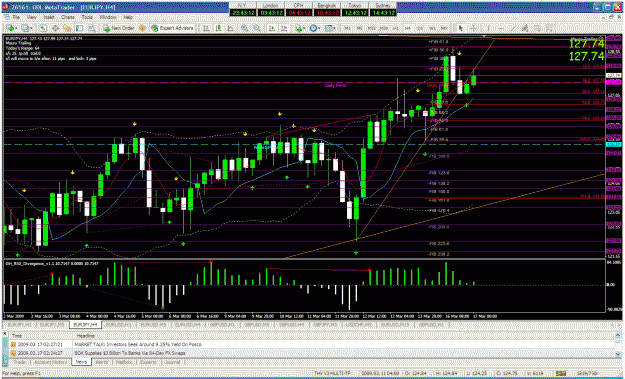This screenshot has height=379, width=625.
Task: Select the trendline drawing tool
Action: click(513, 28)
